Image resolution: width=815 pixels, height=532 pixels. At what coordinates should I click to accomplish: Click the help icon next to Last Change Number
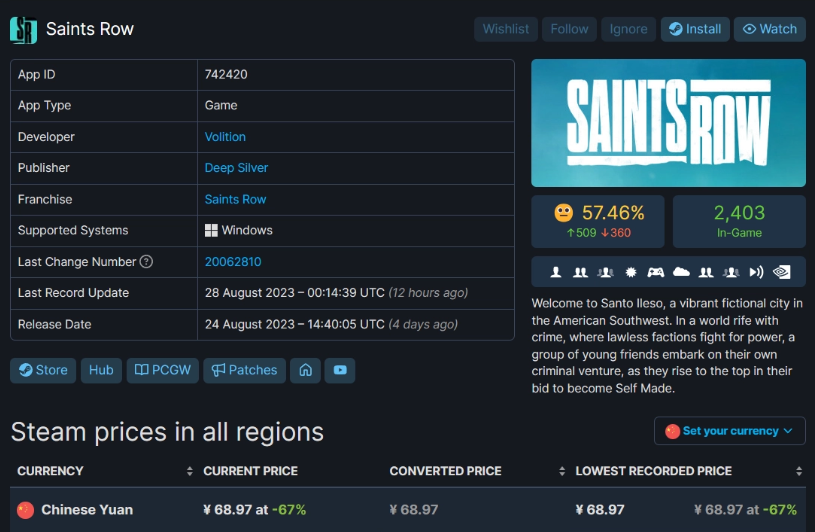click(x=147, y=261)
